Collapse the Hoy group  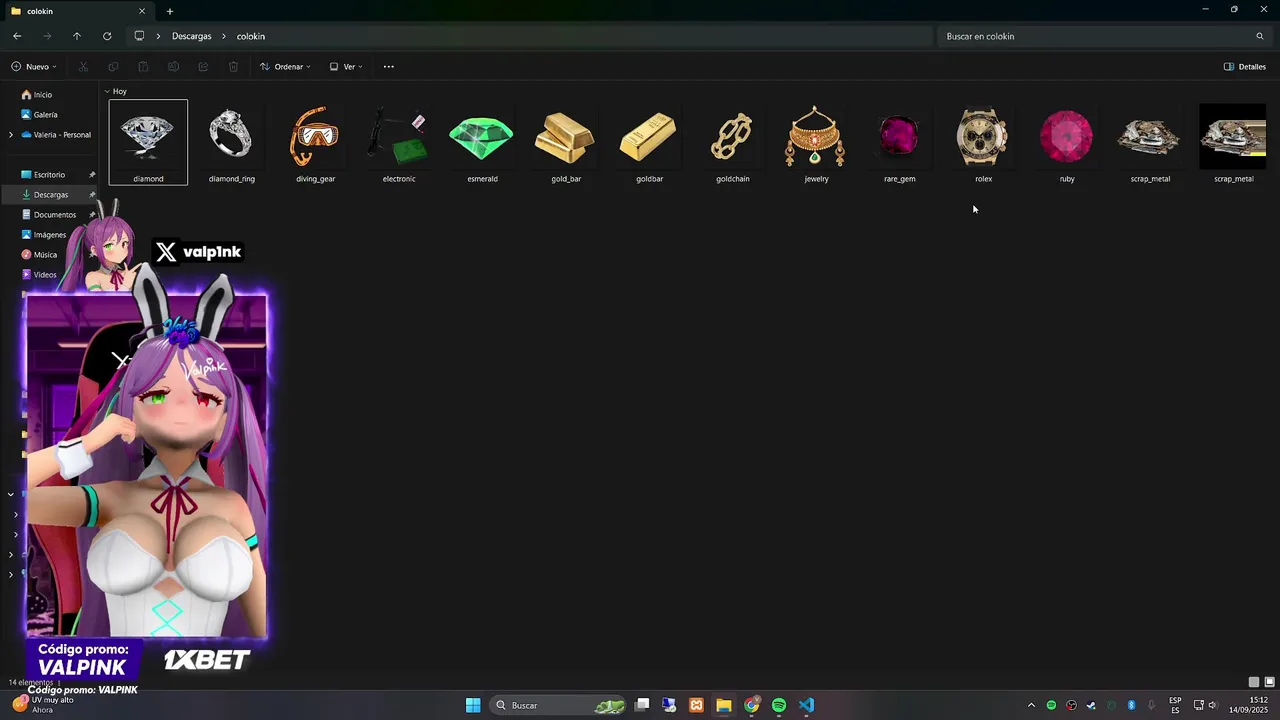click(107, 91)
